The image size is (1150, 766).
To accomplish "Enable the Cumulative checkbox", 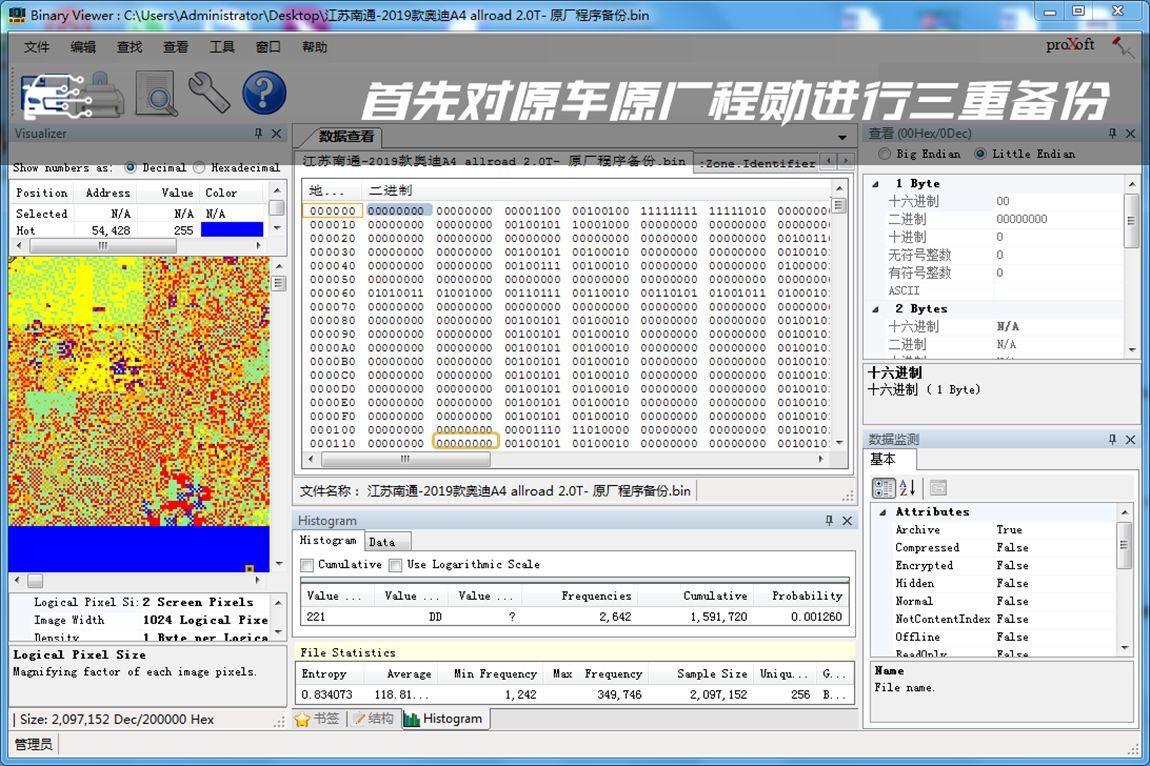I will 307,565.
